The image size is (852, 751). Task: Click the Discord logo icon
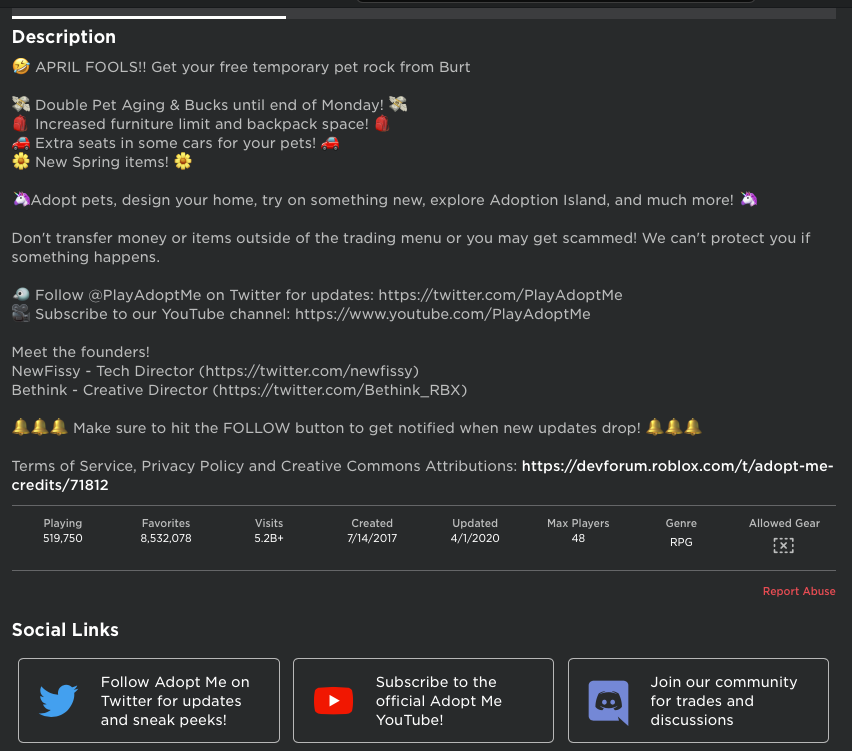click(609, 702)
